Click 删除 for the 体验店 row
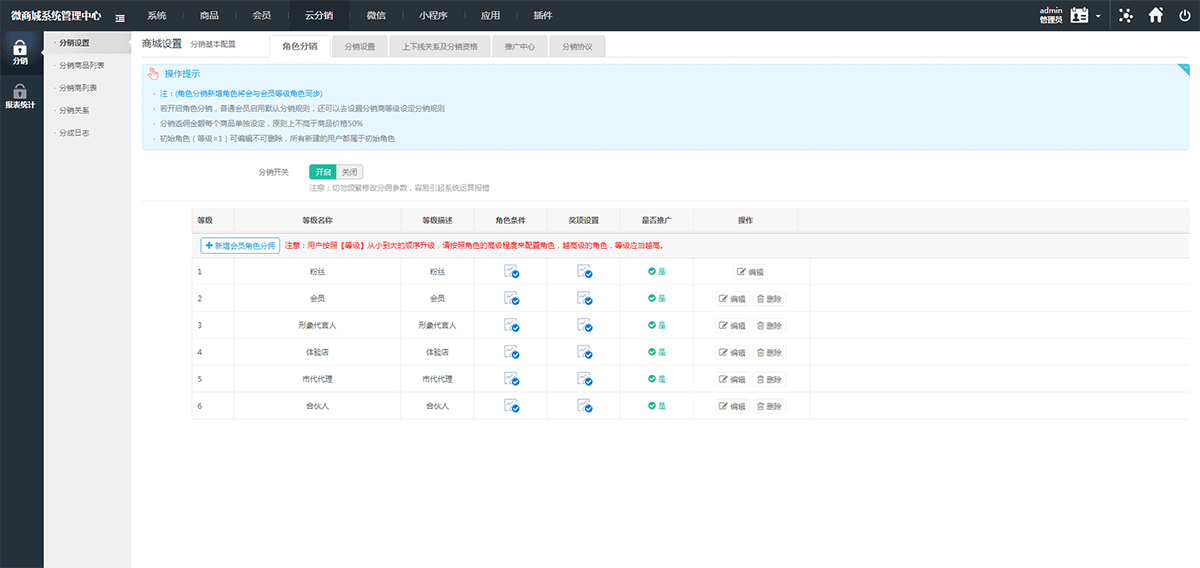The height and width of the screenshot is (568, 1200). tap(769, 352)
